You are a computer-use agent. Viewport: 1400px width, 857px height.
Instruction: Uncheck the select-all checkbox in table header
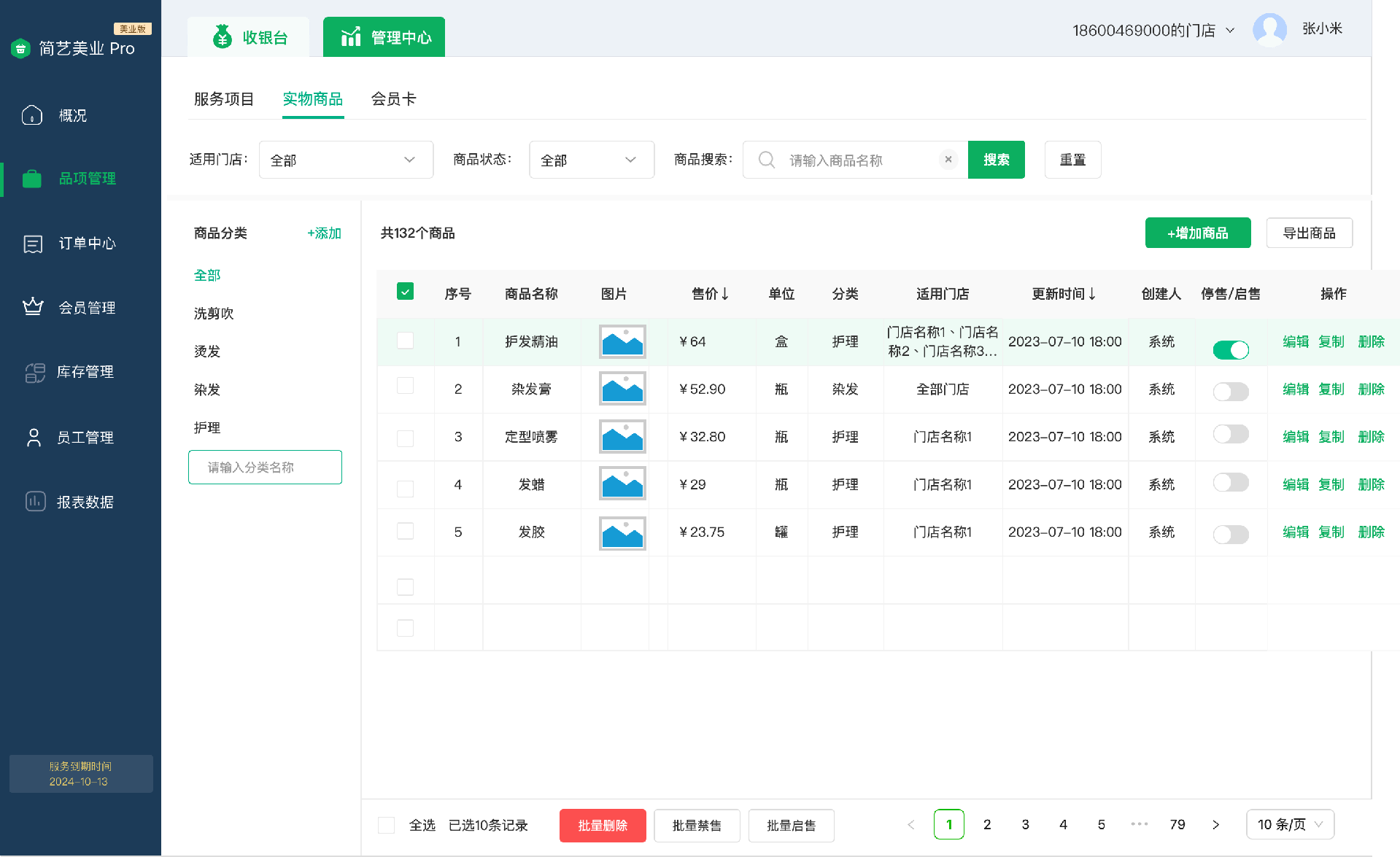[x=405, y=292]
